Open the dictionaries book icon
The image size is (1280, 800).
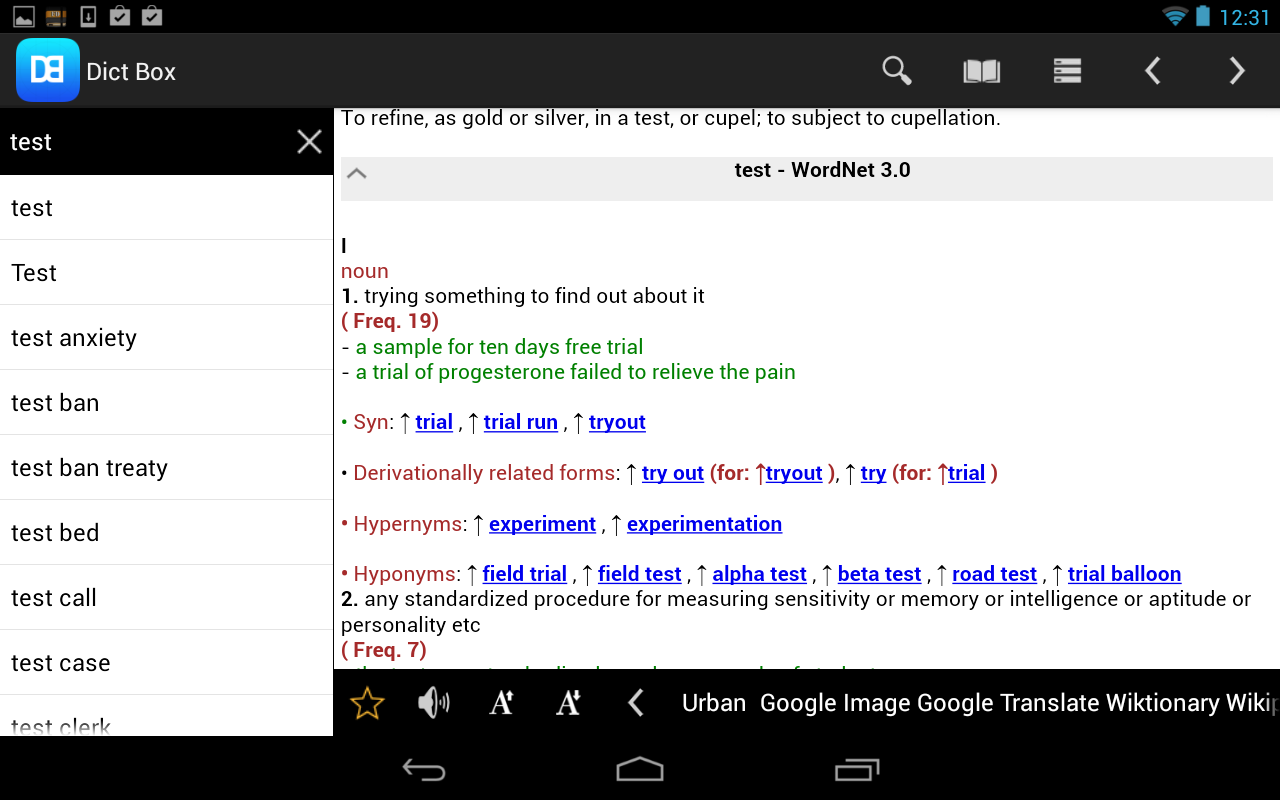coord(981,70)
